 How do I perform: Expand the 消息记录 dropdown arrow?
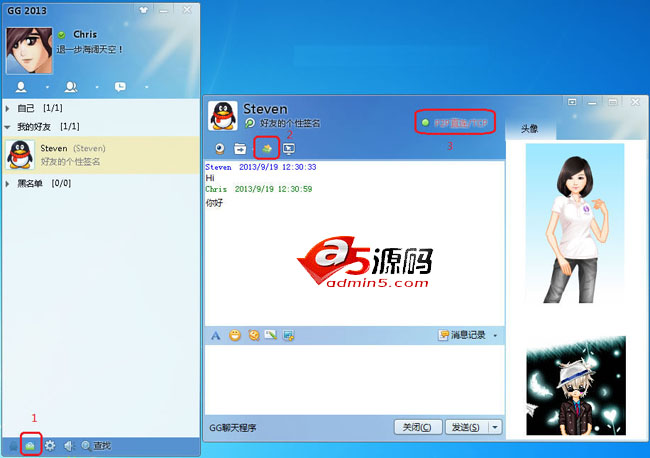495,335
